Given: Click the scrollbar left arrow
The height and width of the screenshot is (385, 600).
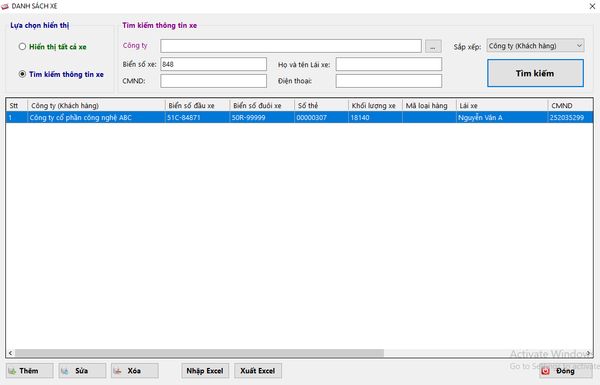Looking at the screenshot, I should click(x=10, y=353).
